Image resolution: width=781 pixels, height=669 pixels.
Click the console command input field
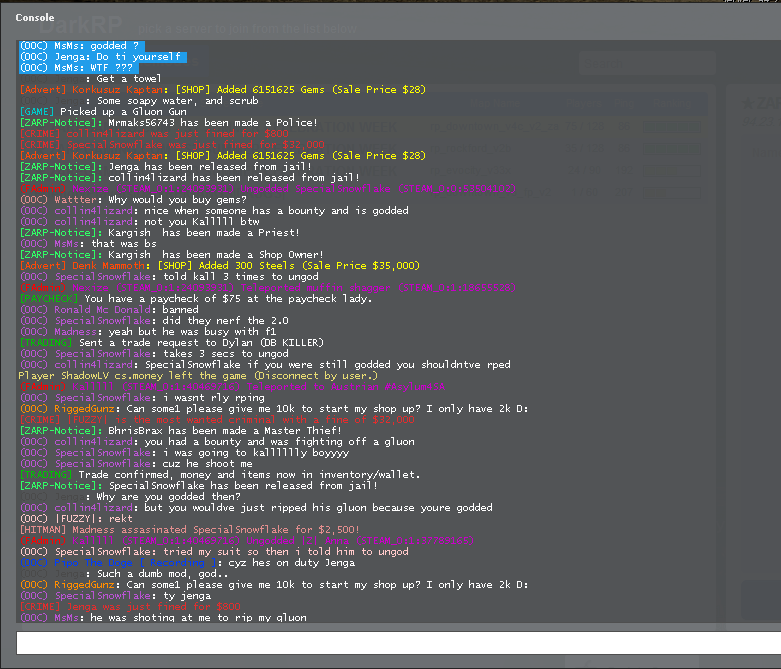coord(398,643)
